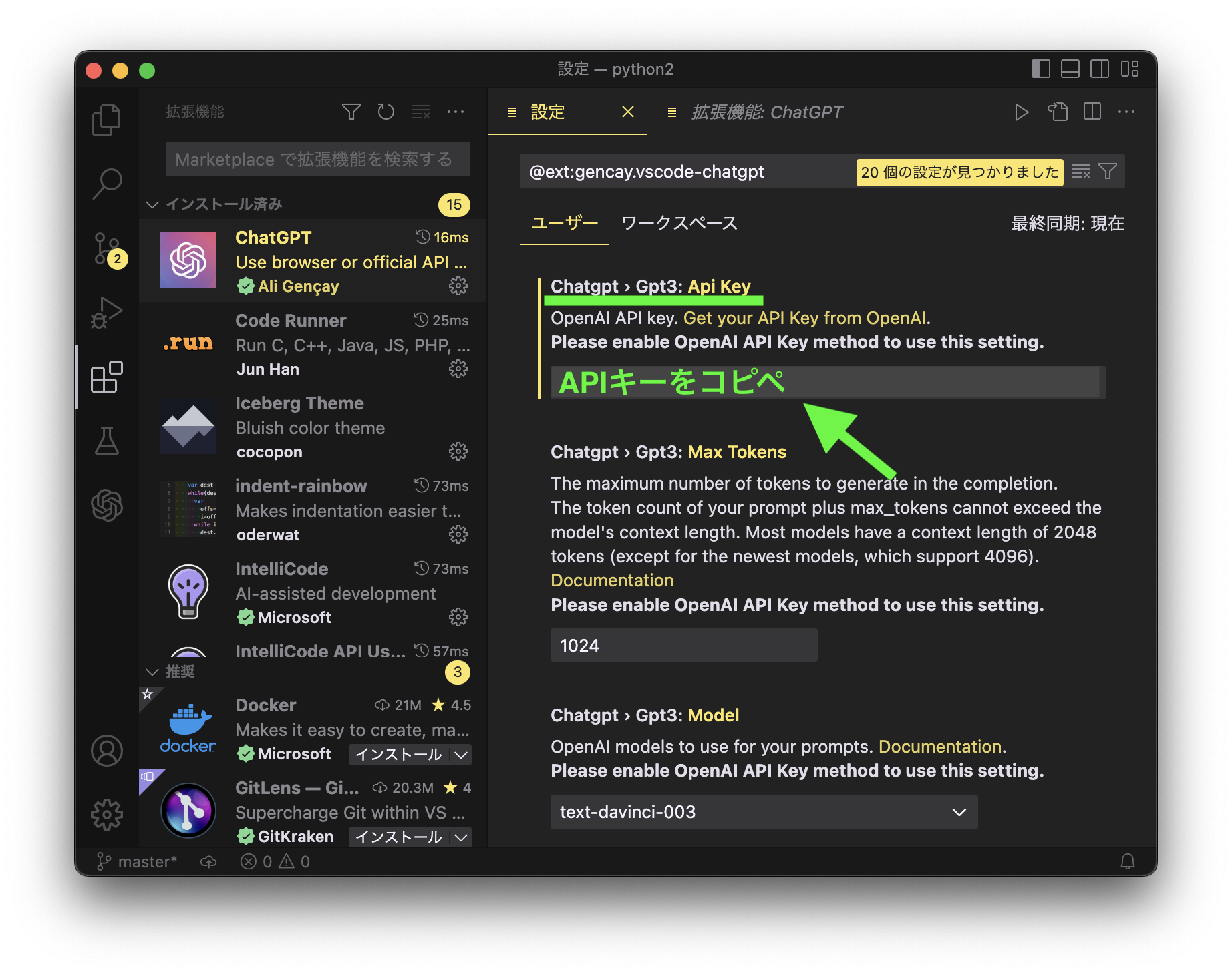The image size is (1232, 975).
Task: Open the Manage gear in the activity bar
Action: pyautogui.click(x=106, y=815)
